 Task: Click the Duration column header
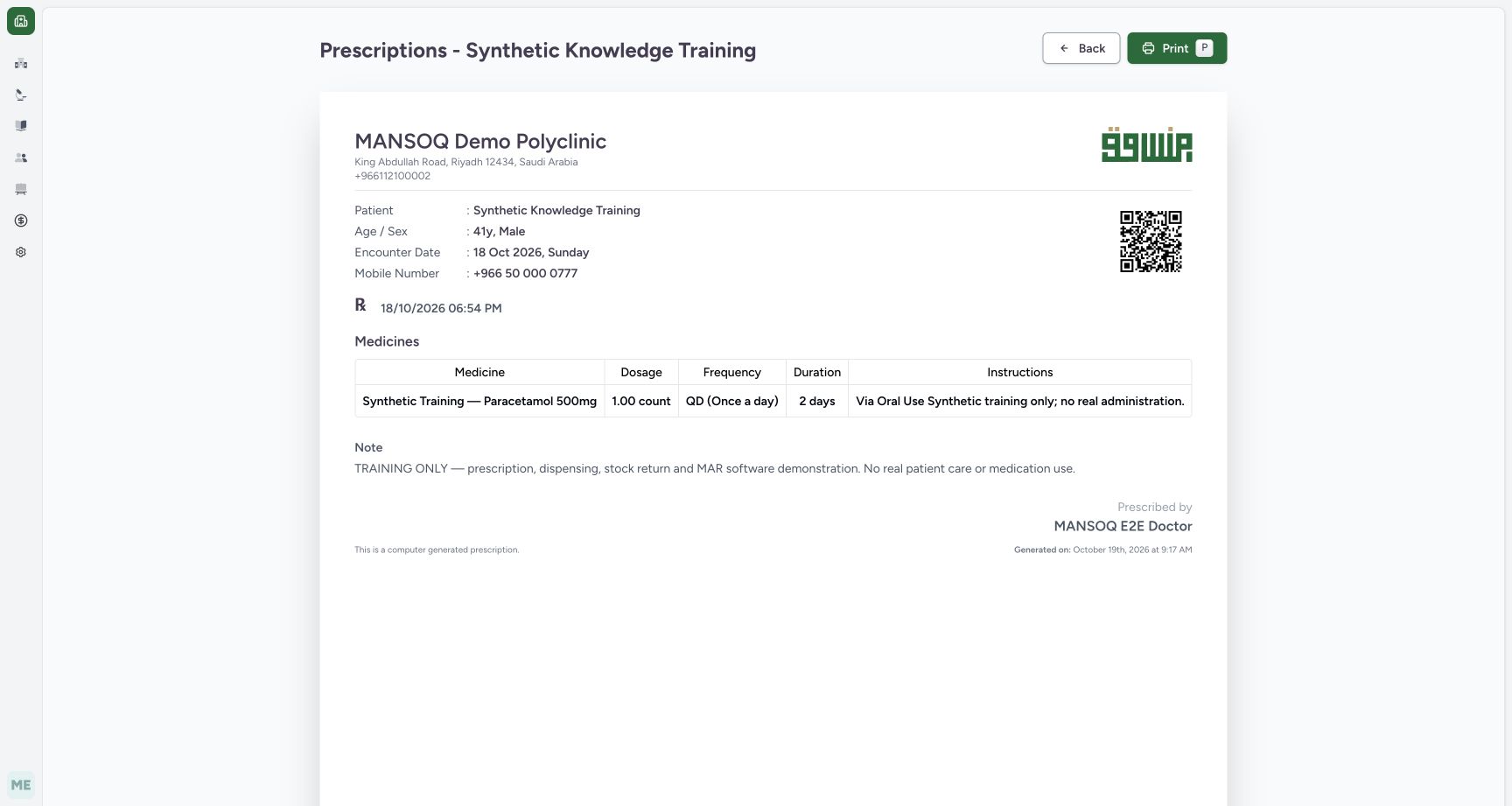pos(817,372)
